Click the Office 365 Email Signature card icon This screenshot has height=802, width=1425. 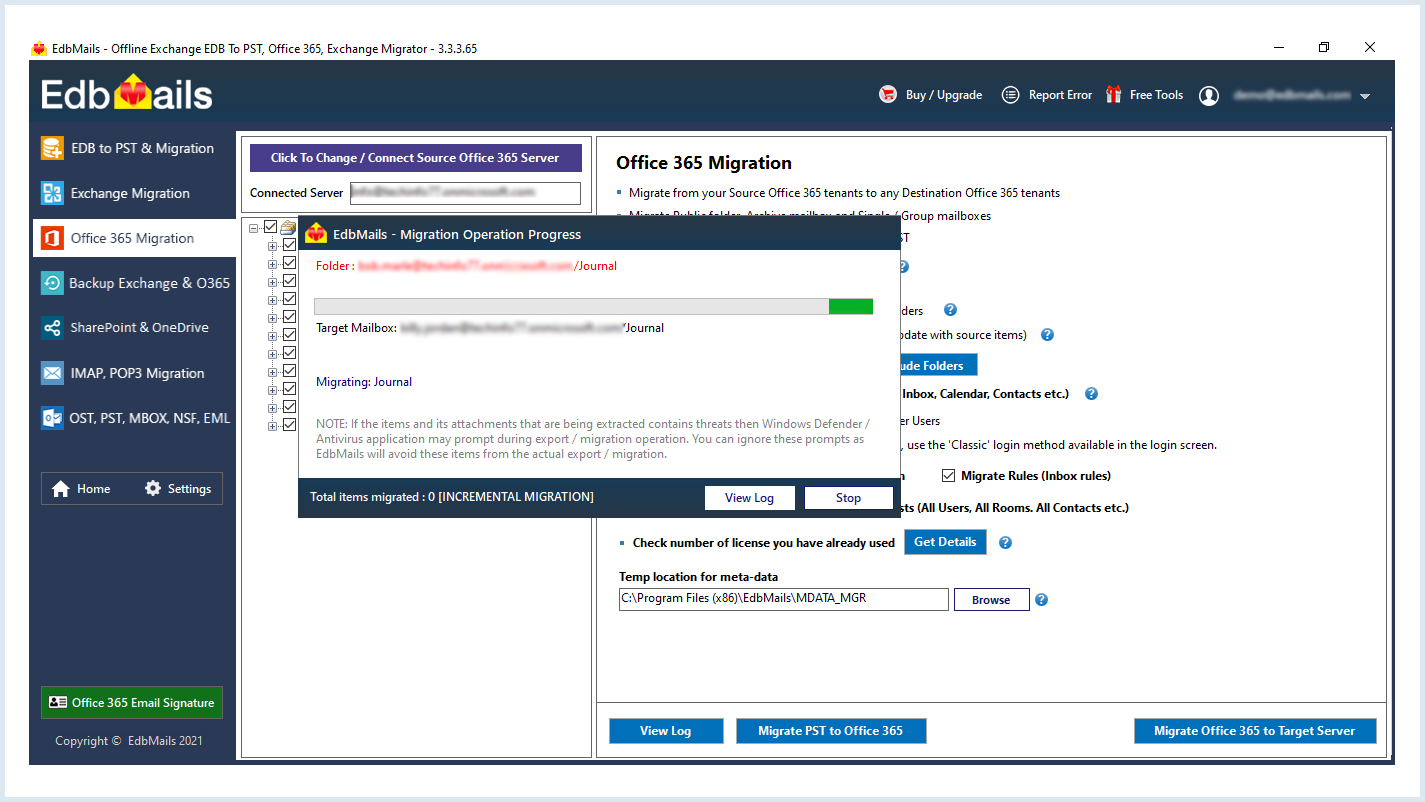tap(58, 703)
